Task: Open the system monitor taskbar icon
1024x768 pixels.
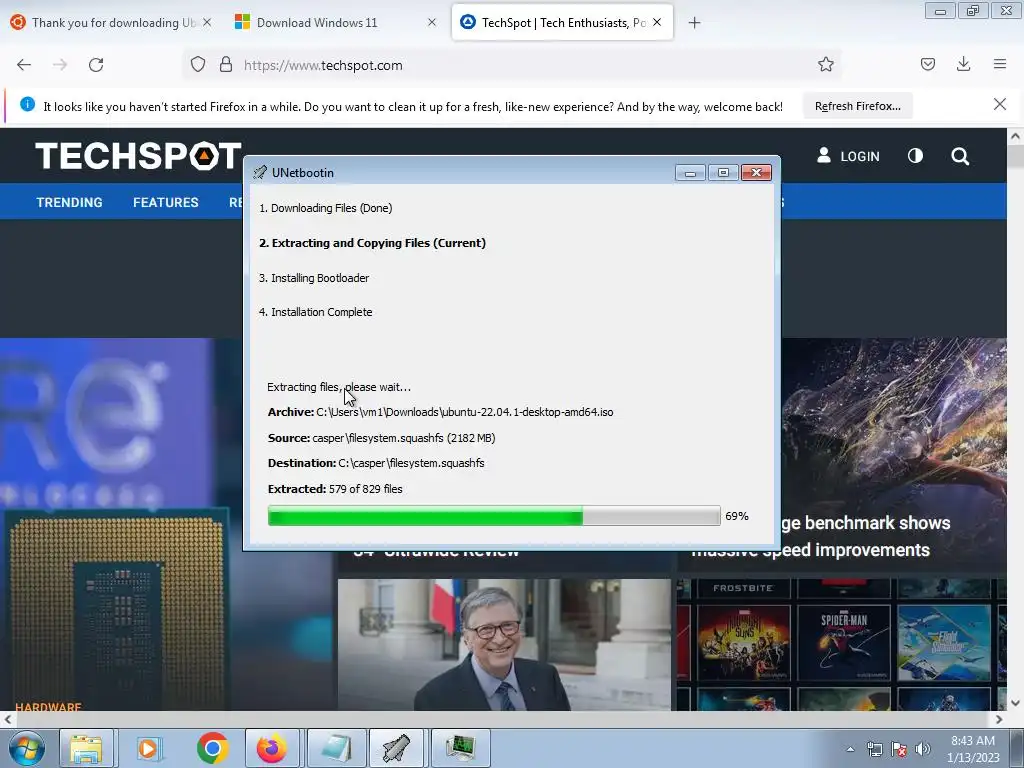Action: point(460,748)
